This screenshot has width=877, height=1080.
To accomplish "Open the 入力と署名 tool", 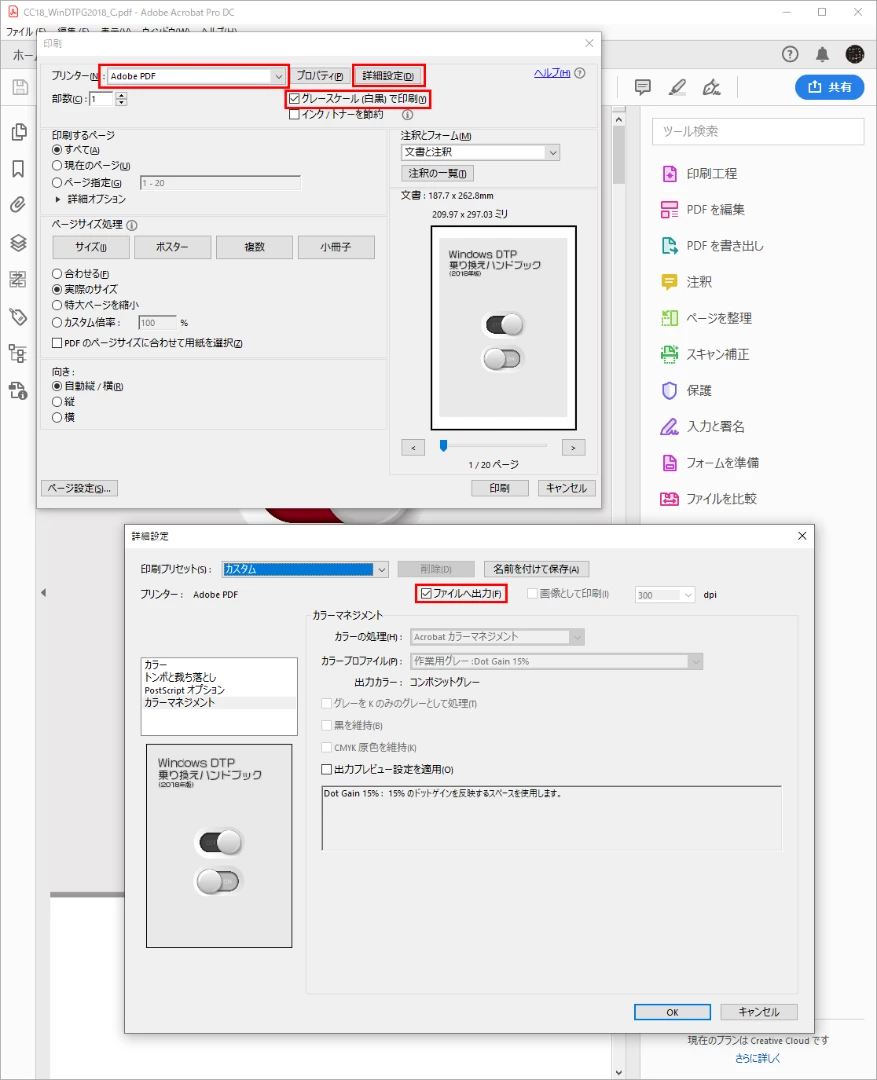I will tap(702, 426).
